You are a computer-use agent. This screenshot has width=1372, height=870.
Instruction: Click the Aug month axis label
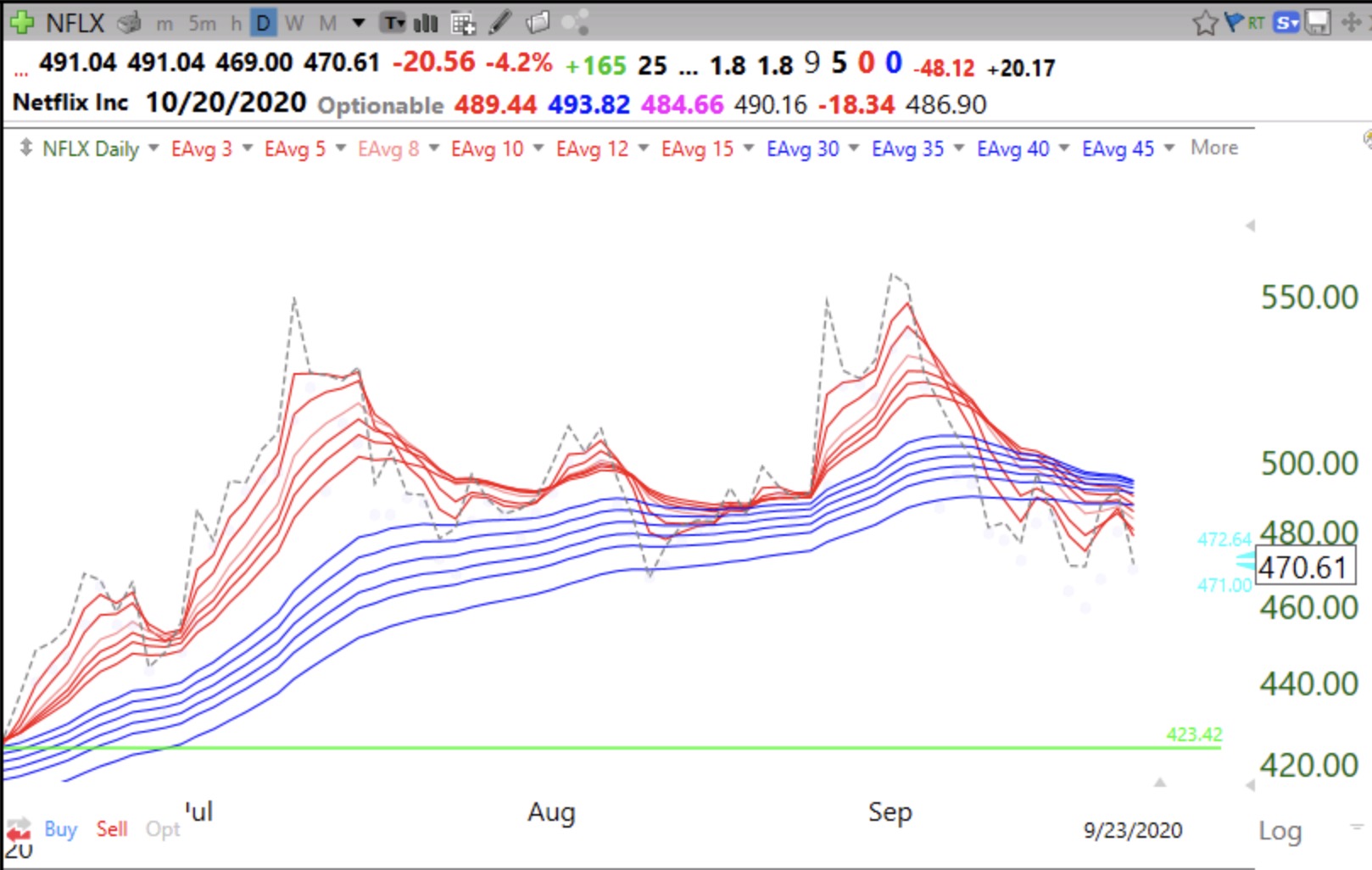pyautogui.click(x=551, y=812)
